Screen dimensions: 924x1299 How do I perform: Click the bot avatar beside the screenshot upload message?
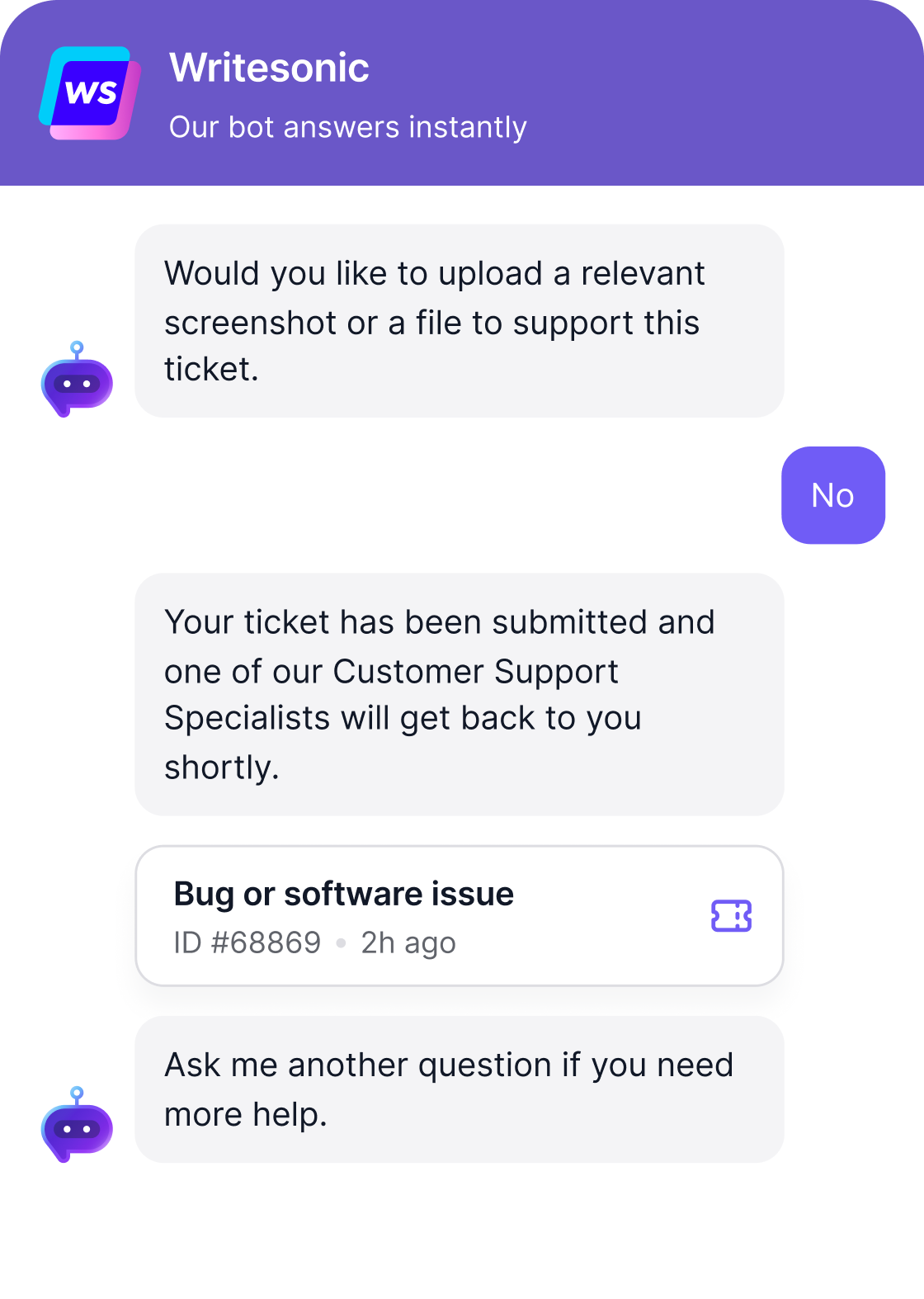(77, 380)
